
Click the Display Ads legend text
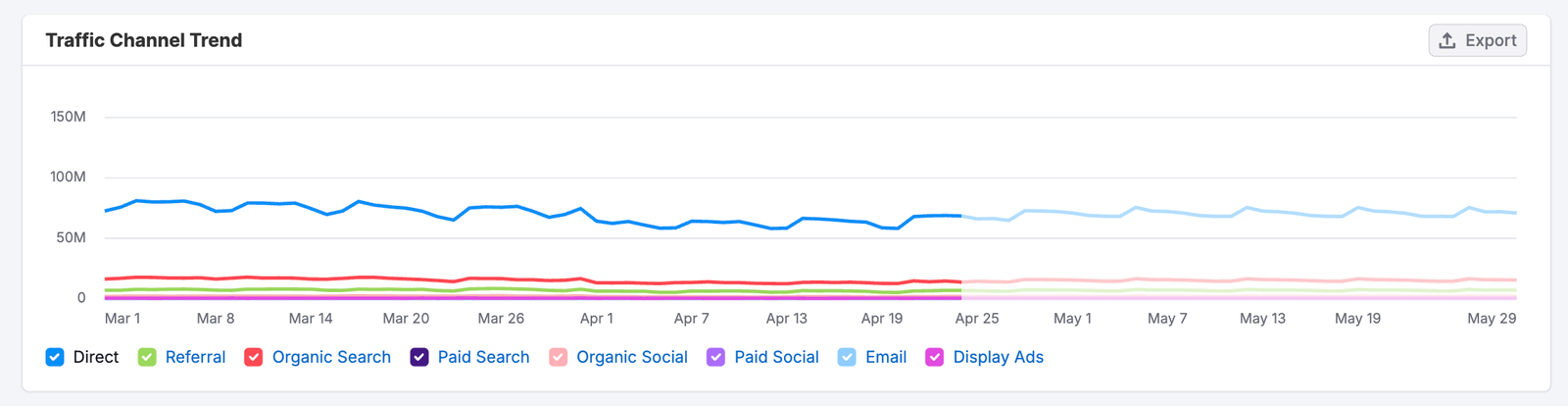point(998,357)
